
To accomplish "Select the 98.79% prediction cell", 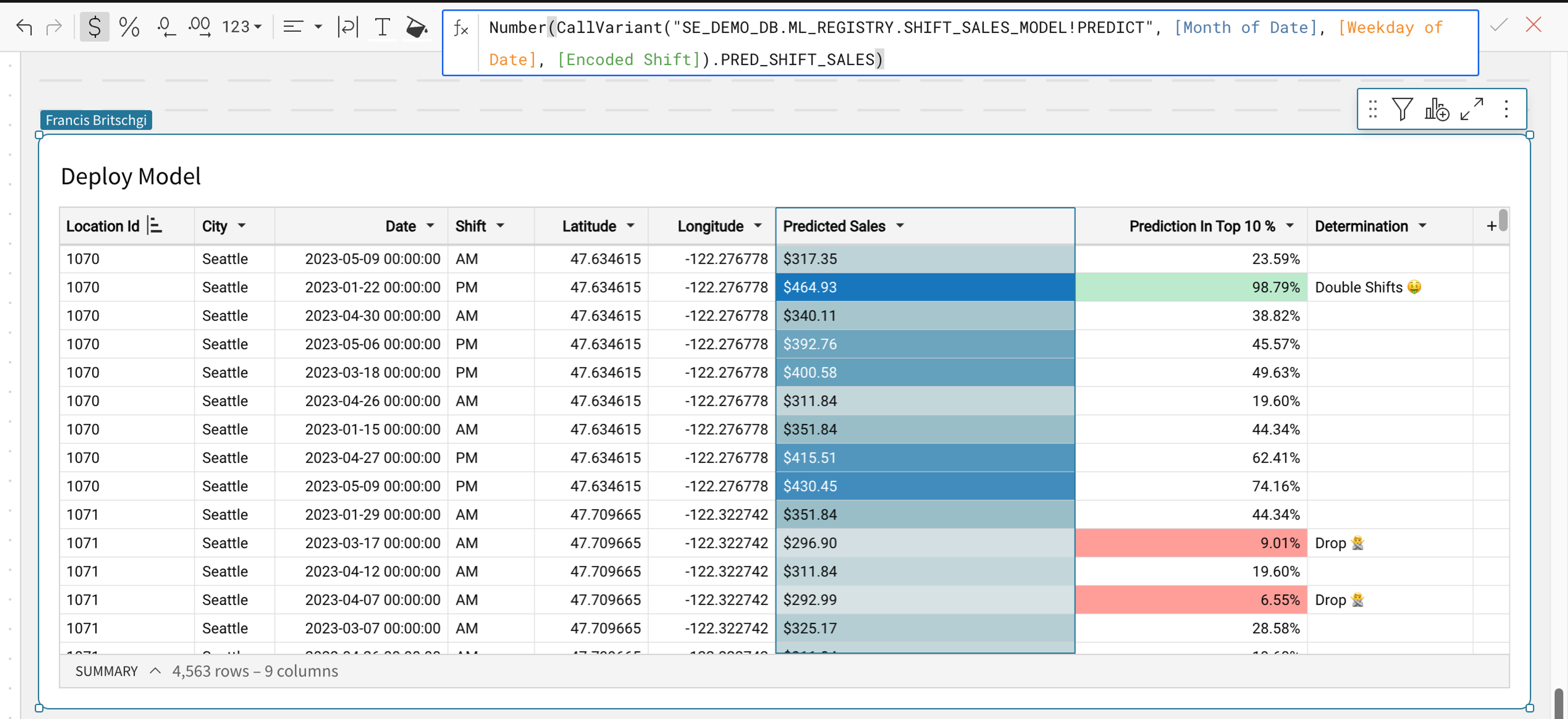I will (x=1191, y=287).
